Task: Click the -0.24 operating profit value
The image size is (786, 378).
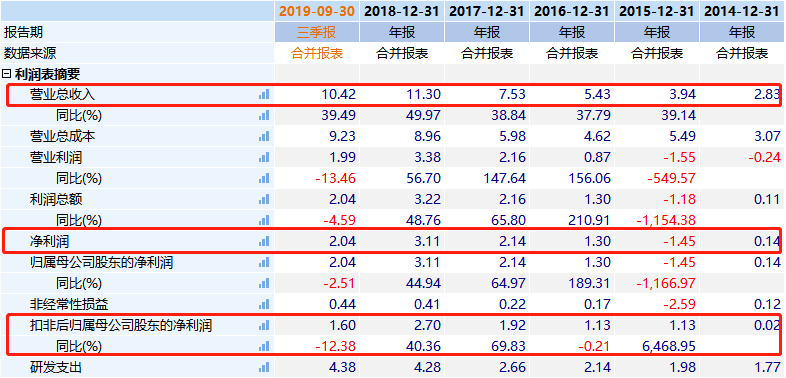Action: (x=764, y=157)
